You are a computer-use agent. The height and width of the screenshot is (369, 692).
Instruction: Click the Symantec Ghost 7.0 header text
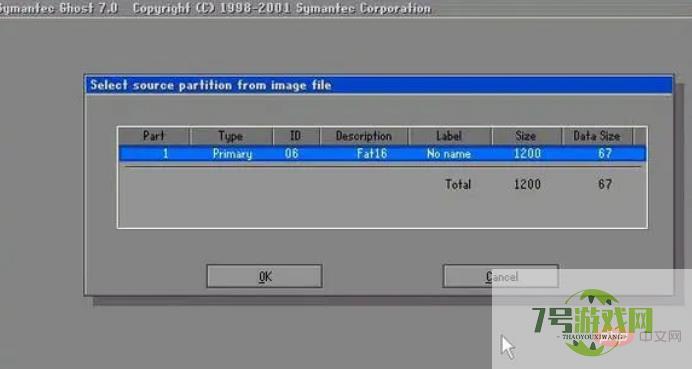(59, 8)
